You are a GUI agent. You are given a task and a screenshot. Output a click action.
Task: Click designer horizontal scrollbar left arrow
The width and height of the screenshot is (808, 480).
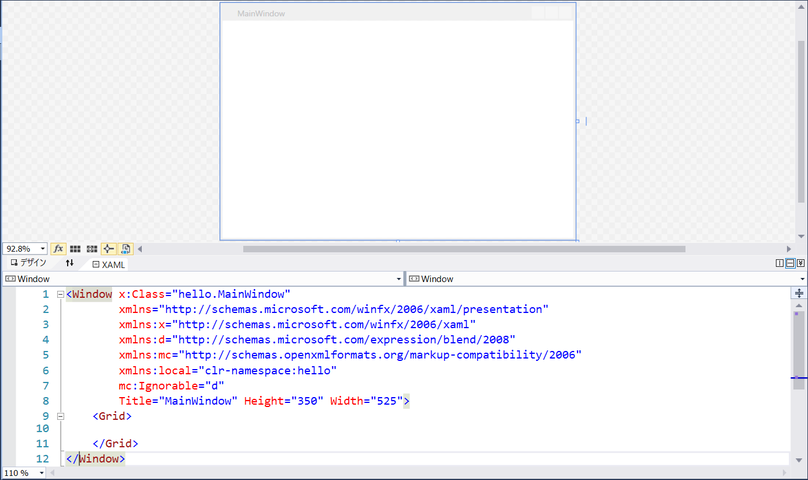point(140,249)
